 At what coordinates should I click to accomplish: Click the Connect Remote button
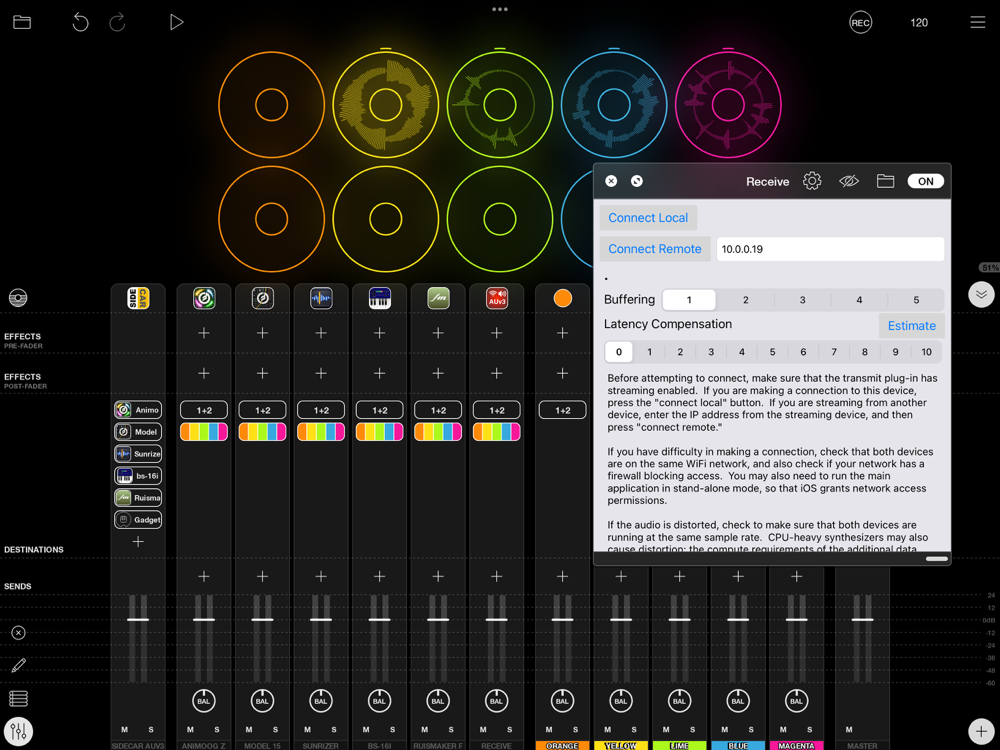tap(655, 249)
